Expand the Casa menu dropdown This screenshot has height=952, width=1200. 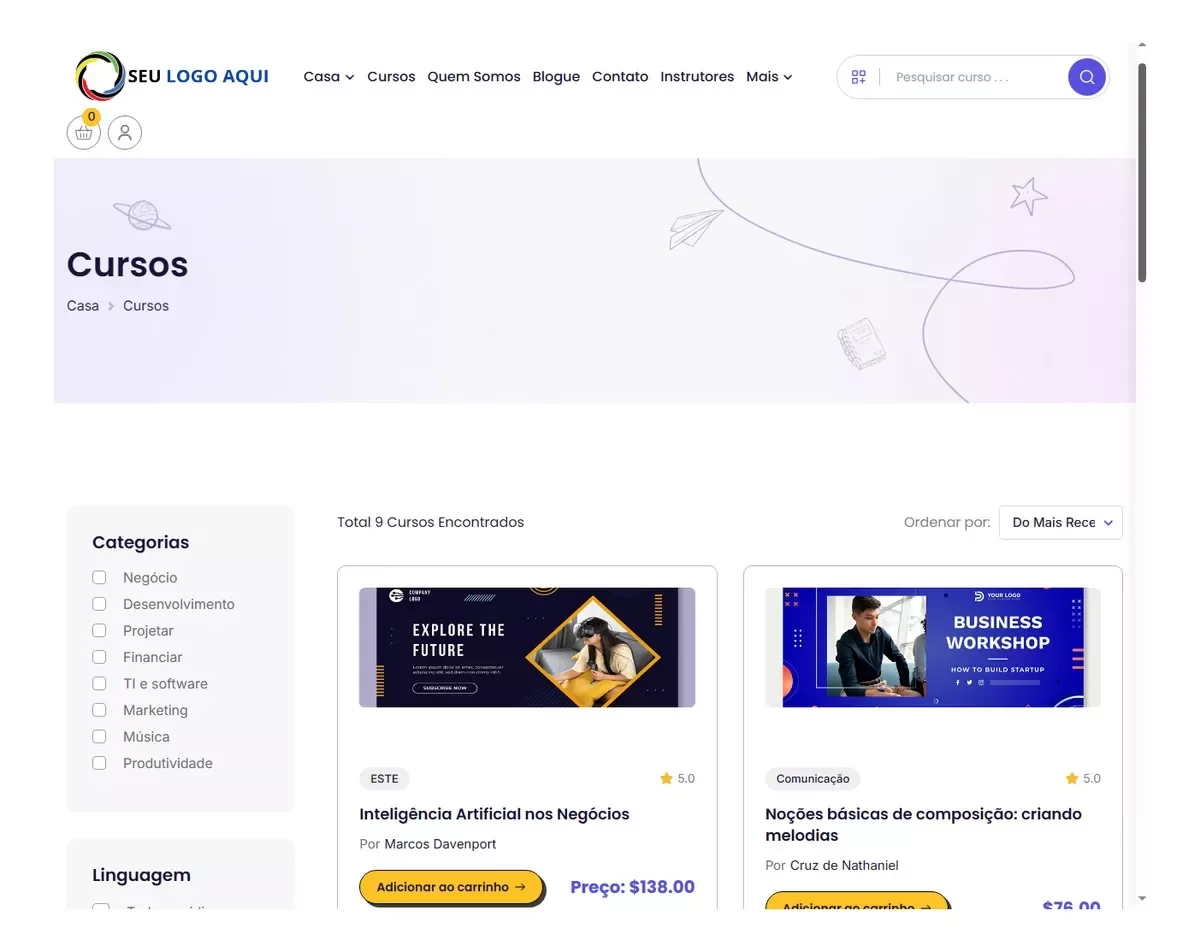pyautogui.click(x=329, y=77)
